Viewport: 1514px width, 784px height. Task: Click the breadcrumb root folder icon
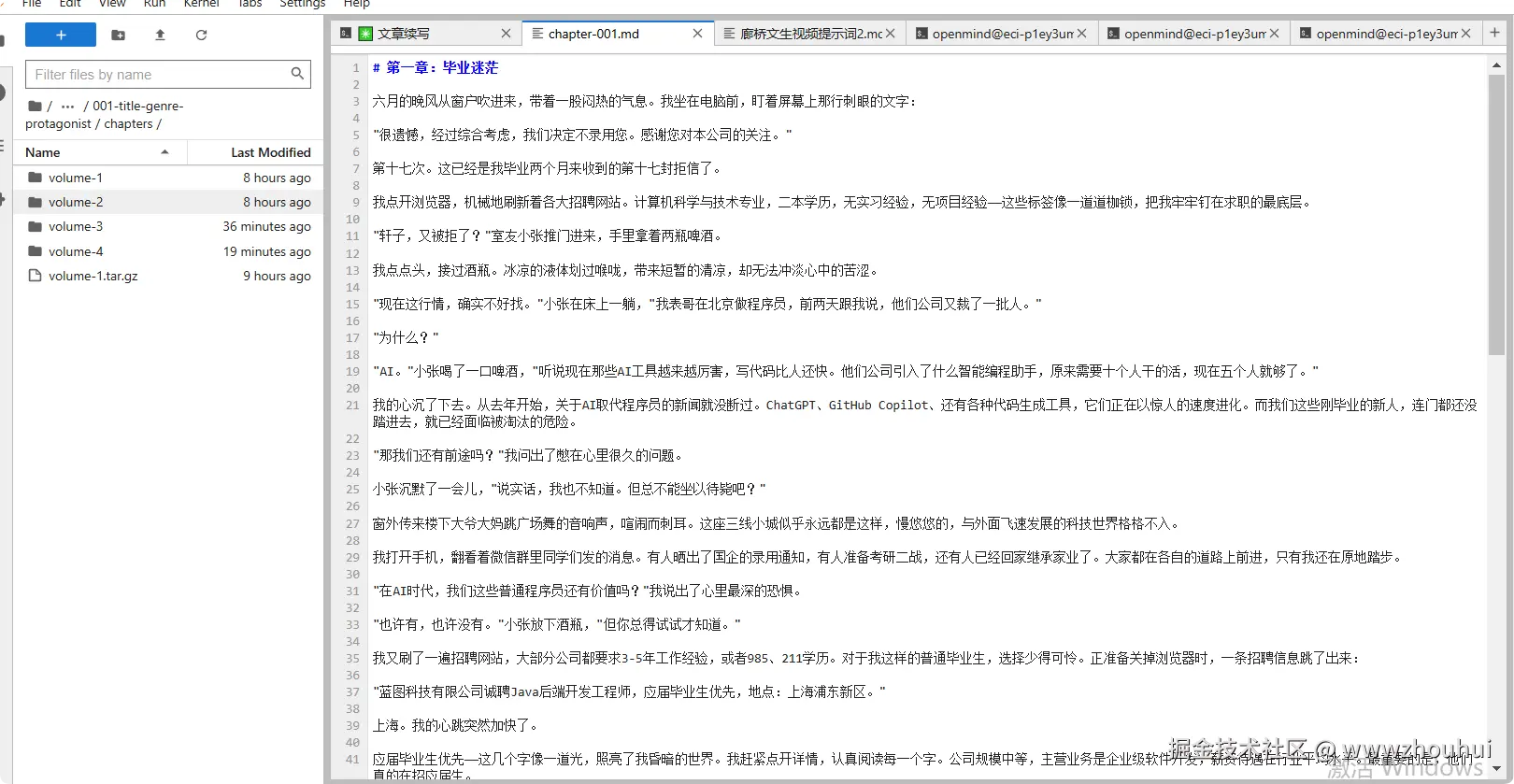(x=35, y=106)
